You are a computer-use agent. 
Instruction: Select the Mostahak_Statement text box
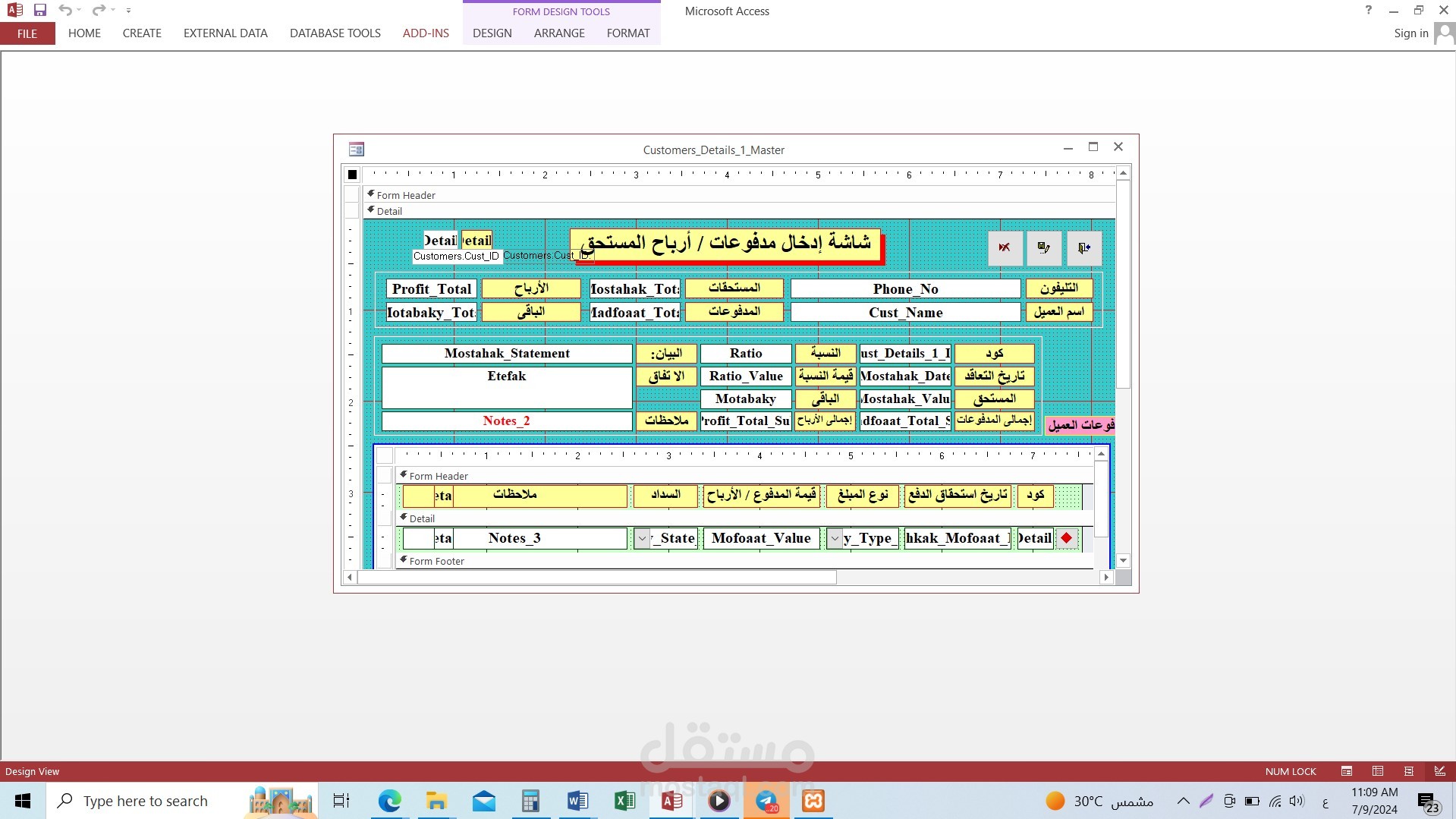(x=507, y=354)
